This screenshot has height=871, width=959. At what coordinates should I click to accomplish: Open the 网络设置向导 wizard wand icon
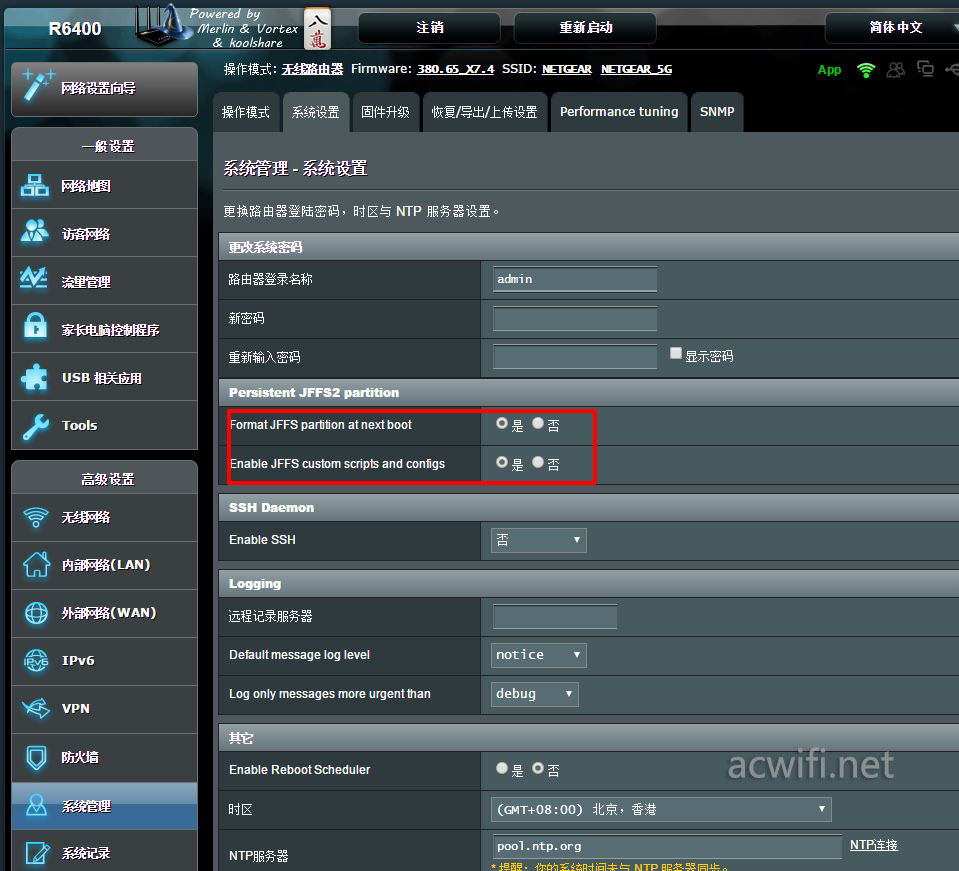click(x=37, y=85)
